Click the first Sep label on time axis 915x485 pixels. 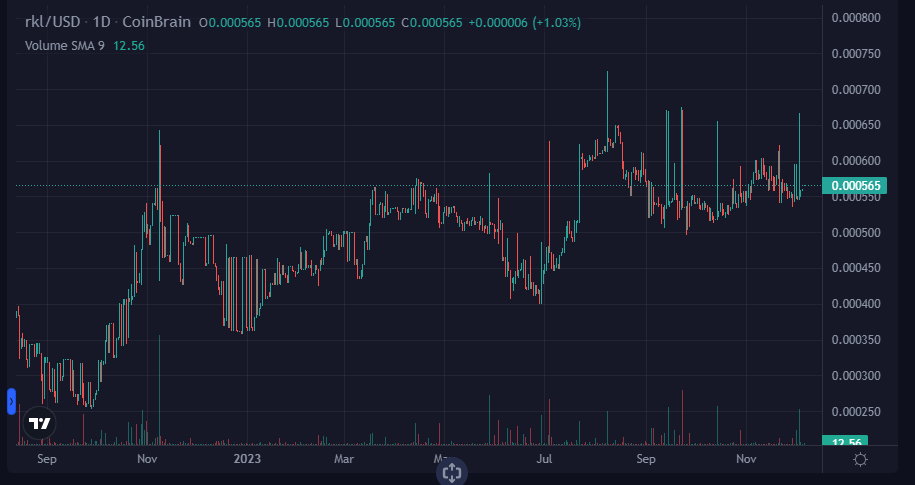click(x=47, y=459)
